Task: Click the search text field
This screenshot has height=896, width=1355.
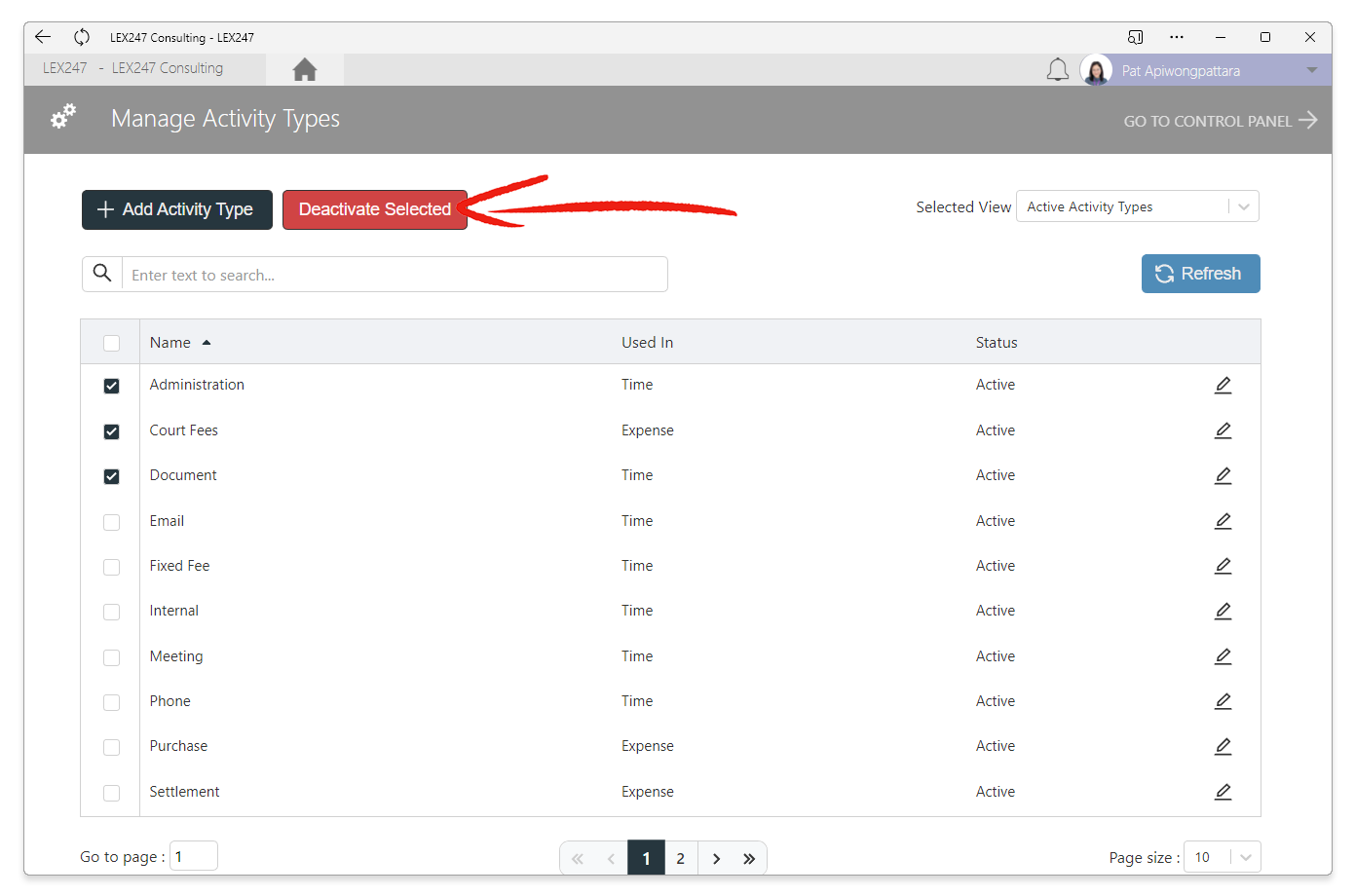Action: coord(395,275)
